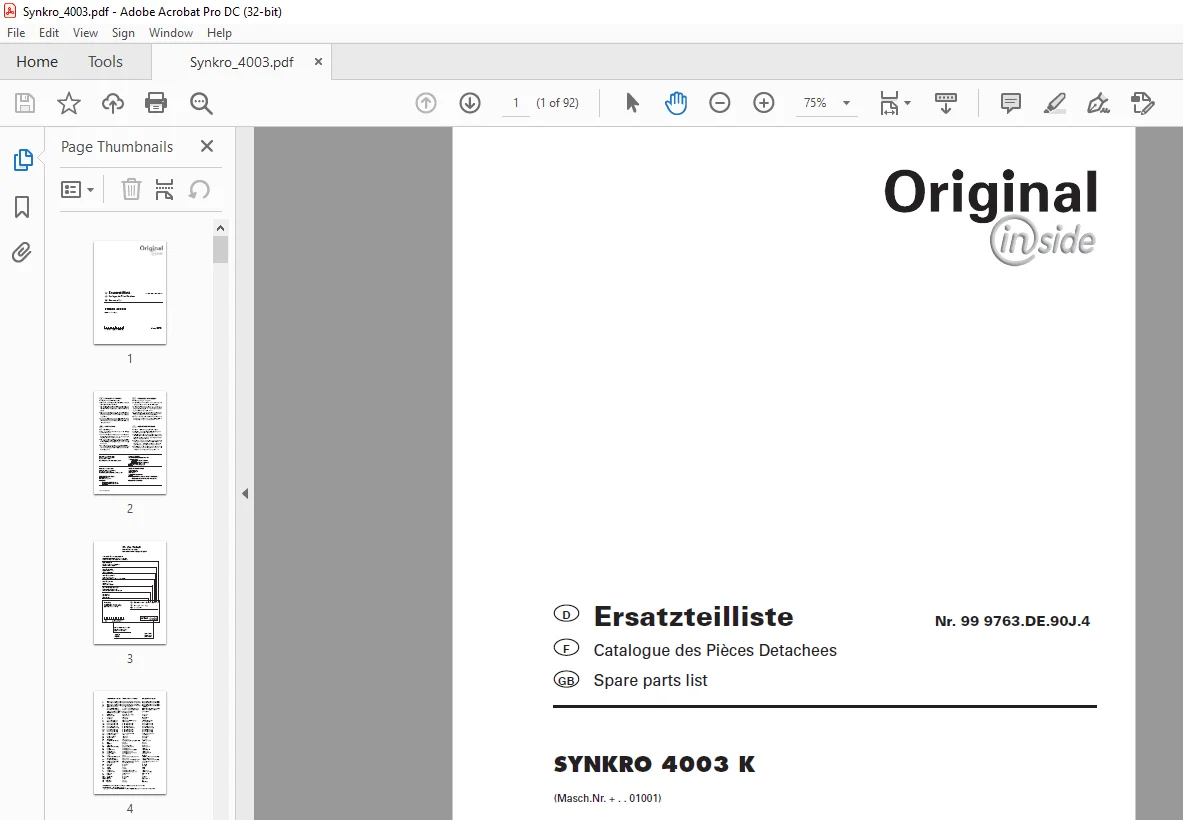Image resolution: width=1183 pixels, height=820 pixels.
Task: Select the Highlight text pen tool
Action: (x=1054, y=103)
